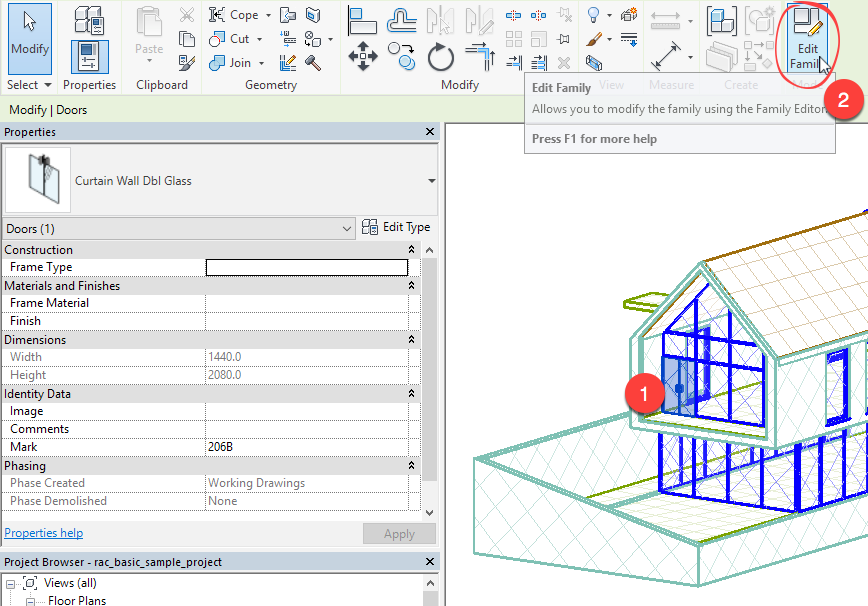Collapse the Views (all) tree node
868x606 pixels.
(10, 584)
